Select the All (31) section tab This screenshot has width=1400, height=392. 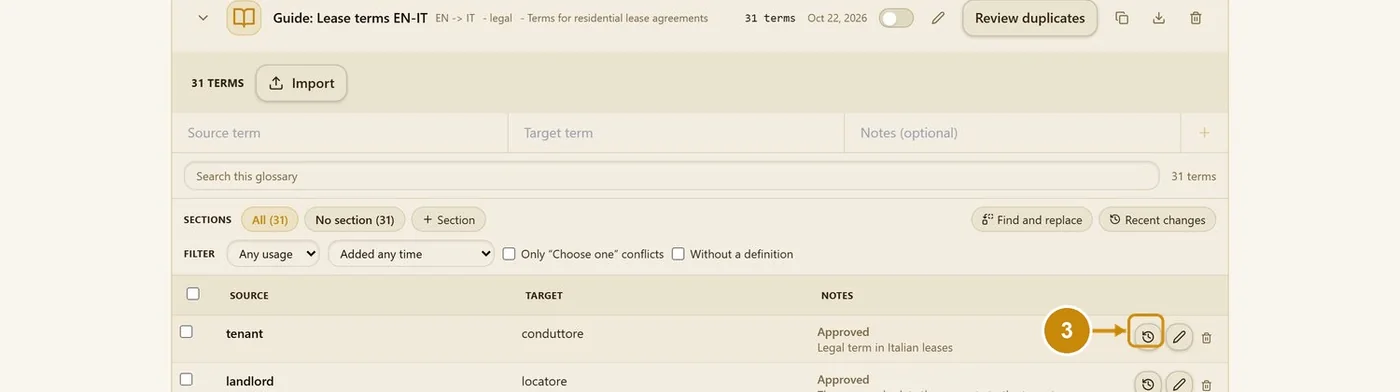point(270,220)
